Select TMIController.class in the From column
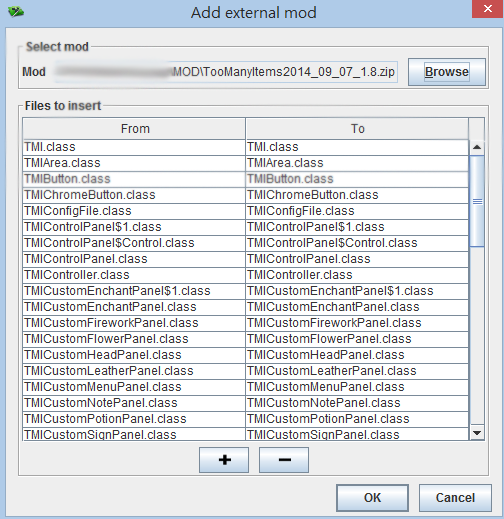 tap(134, 275)
